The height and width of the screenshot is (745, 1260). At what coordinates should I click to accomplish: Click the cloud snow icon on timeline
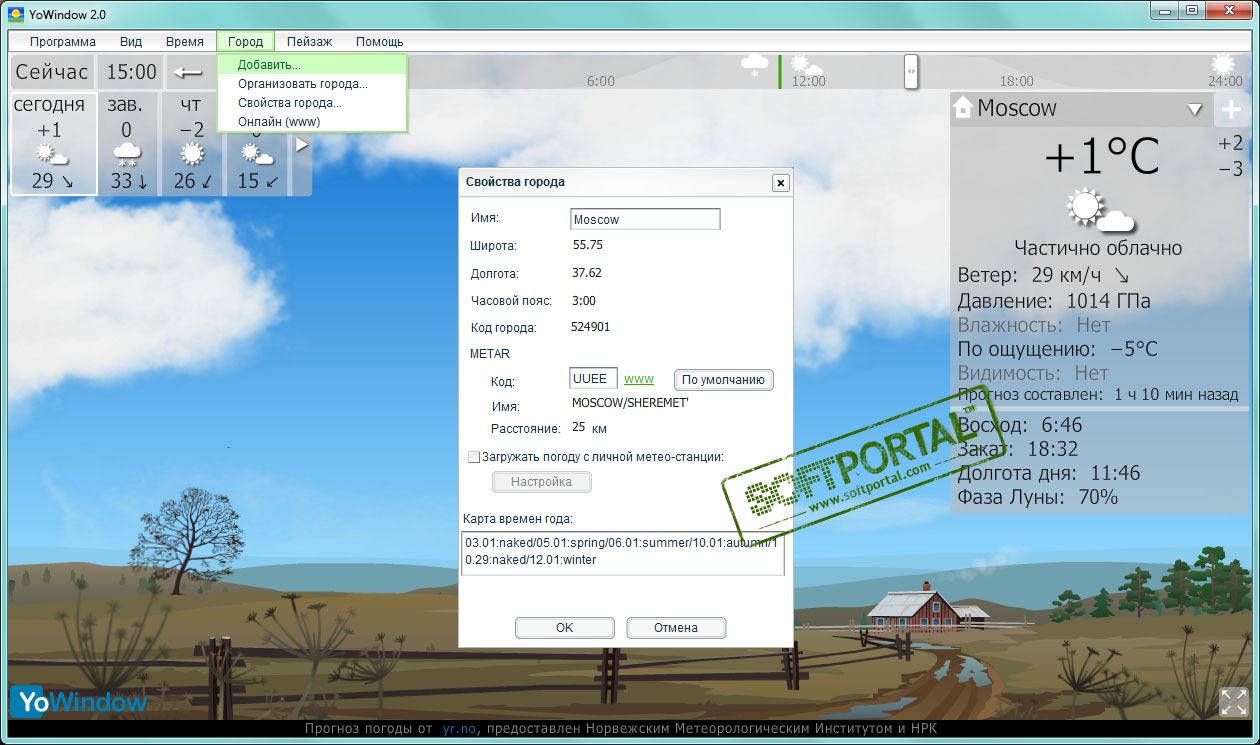(754, 66)
